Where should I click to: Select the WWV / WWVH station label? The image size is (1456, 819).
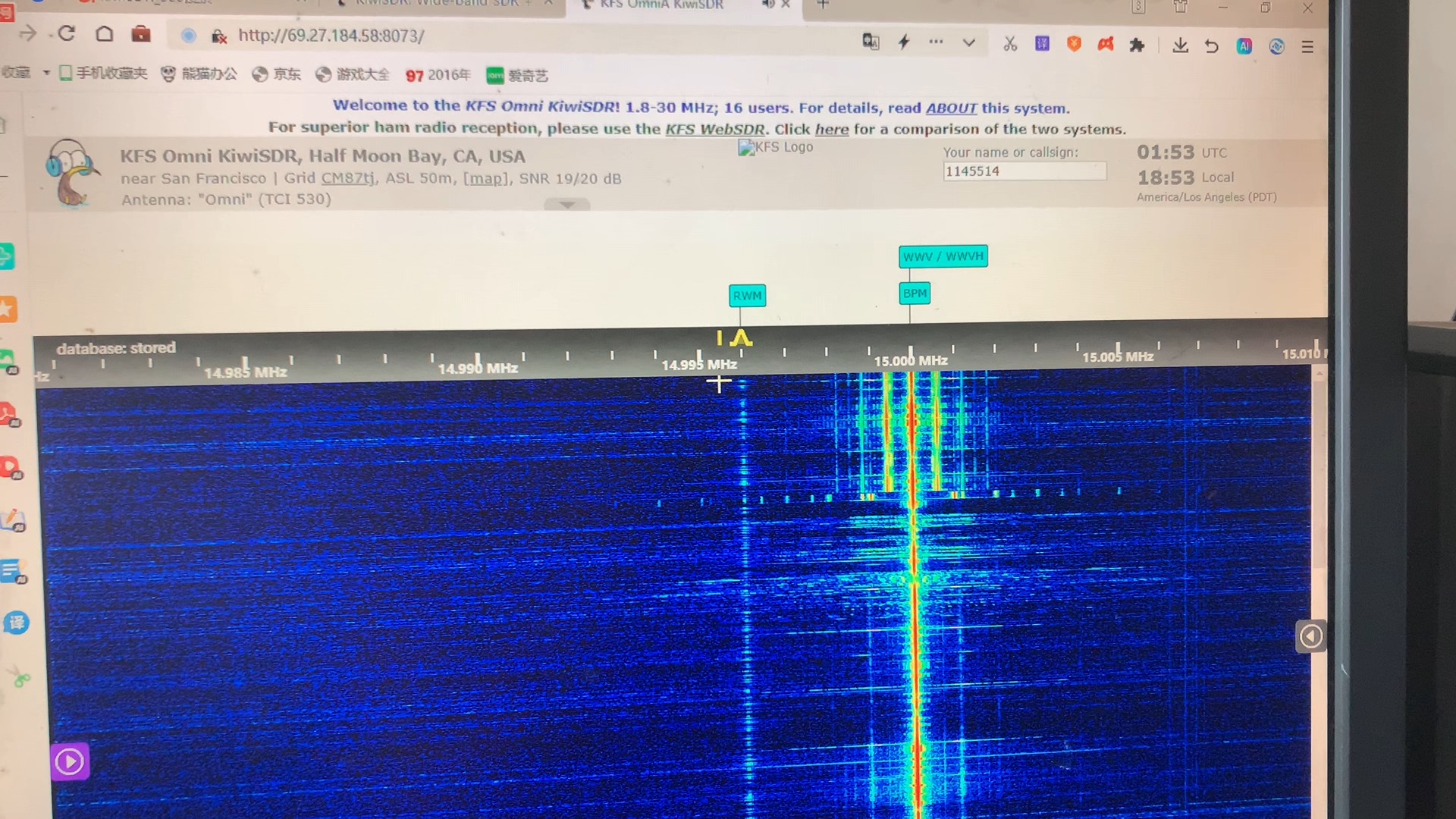coord(943,256)
